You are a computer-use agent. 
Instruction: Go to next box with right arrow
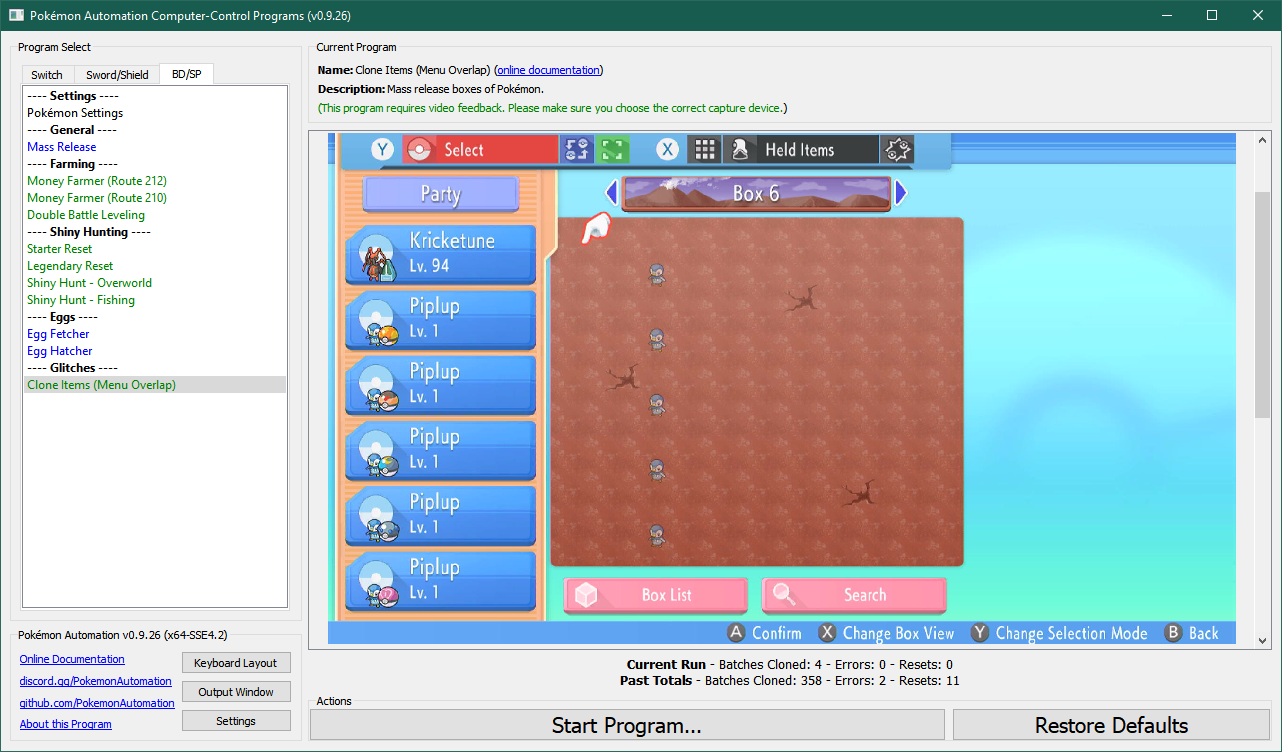[x=901, y=192]
